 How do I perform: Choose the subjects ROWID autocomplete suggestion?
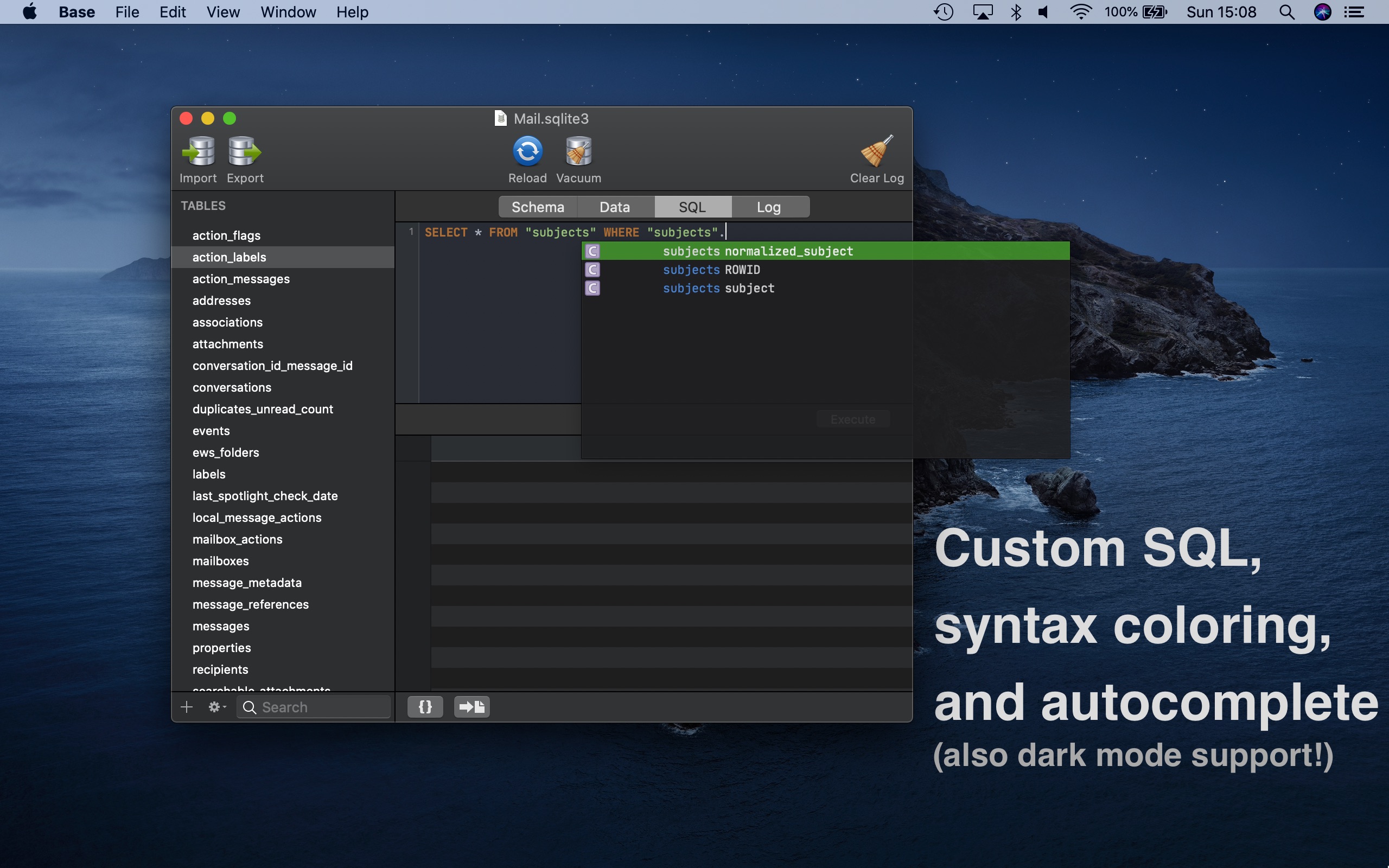[x=825, y=269]
